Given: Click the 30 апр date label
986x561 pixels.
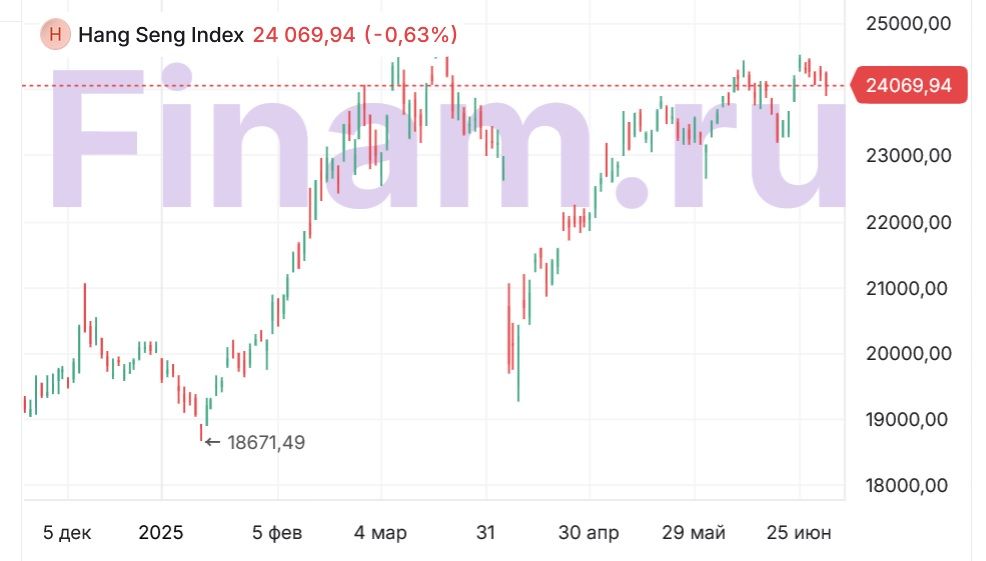Looking at the screenshot, I should [x=588, y=533].
